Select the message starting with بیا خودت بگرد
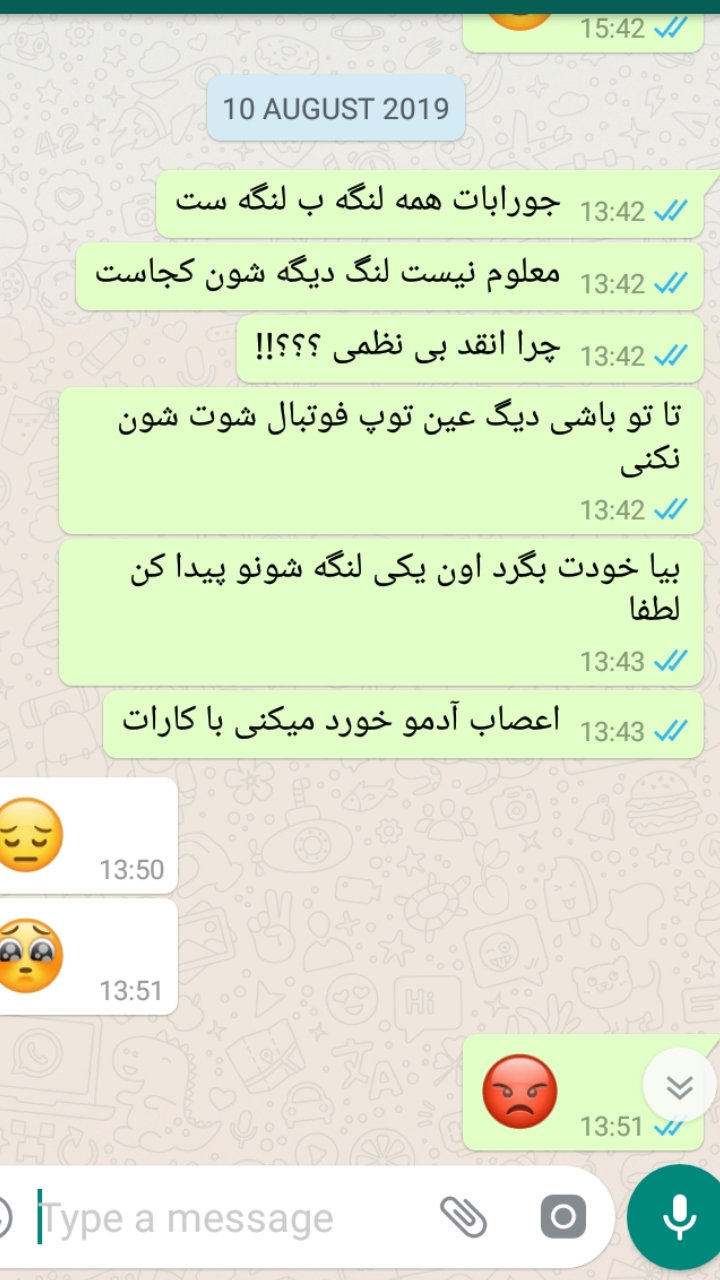 381,613
